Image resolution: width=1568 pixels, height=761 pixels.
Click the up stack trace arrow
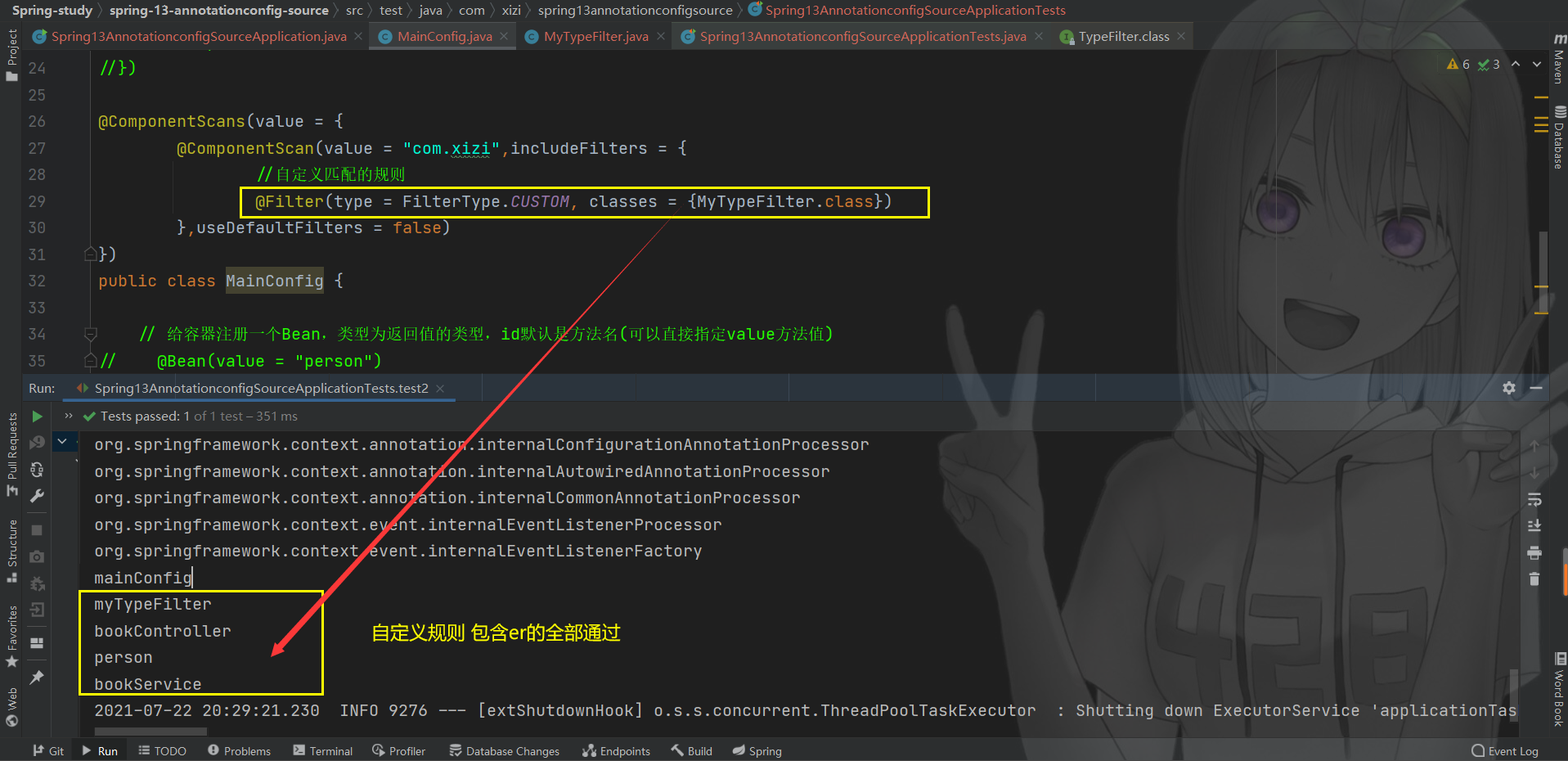(1534, 446)
